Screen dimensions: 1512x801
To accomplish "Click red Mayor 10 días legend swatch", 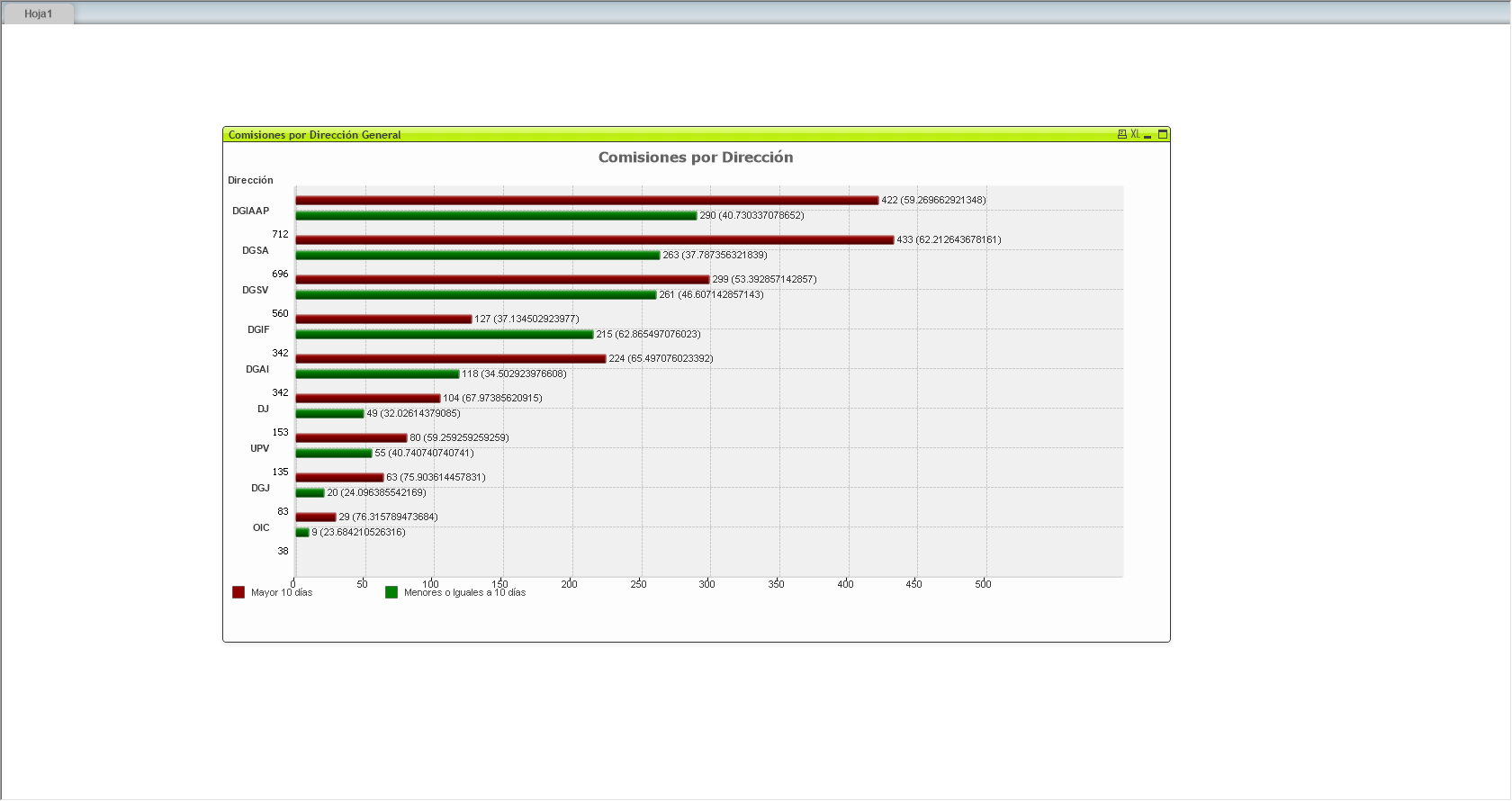I will pyautogui.click(x=238, y=592).
